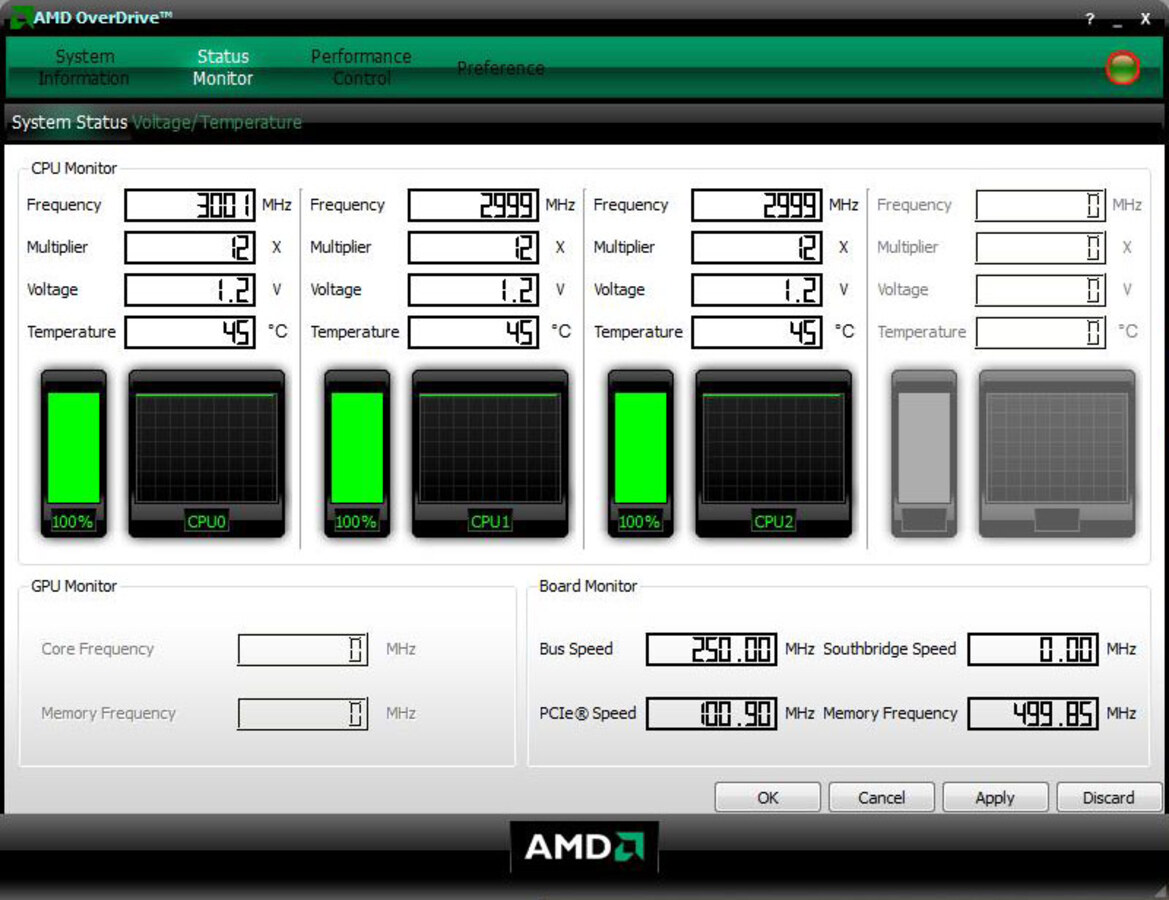The height and width of the screenshot is (900, 1169).
Task: Click CPU2 voltage field
Action: pos(757,290)
